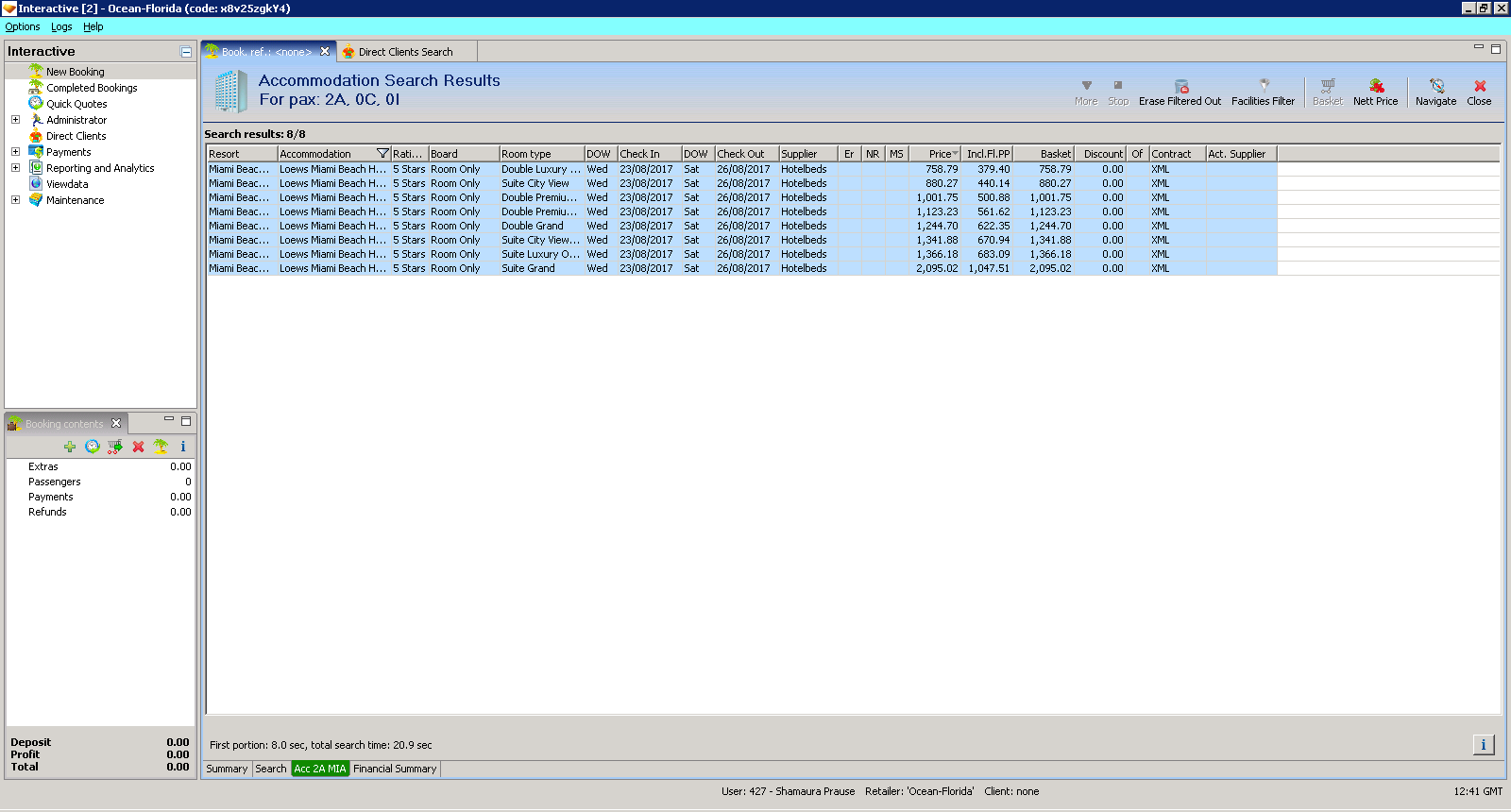The image size is (1511, 812).
Task: Click the Incl.Fl.PP column header
Action: point(987,154)
